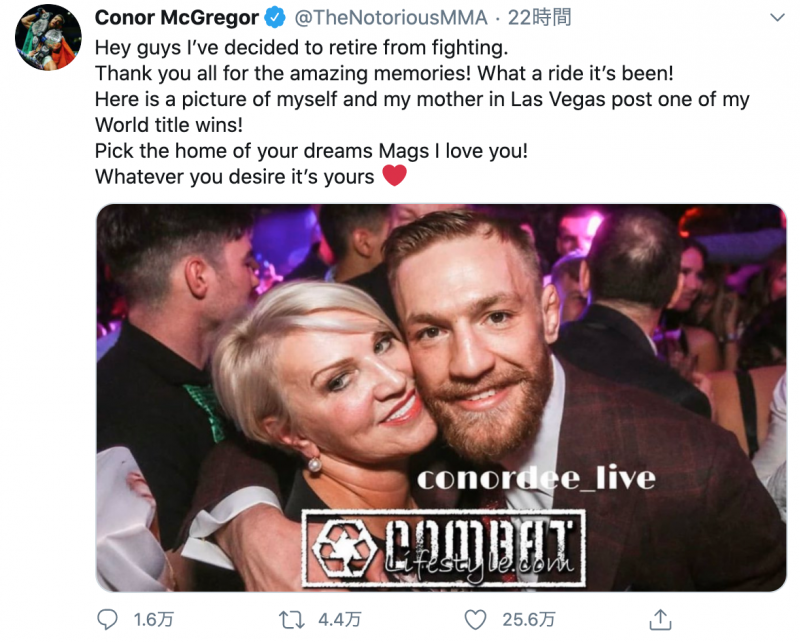
Task: Click the 25.6万 likes count
Action: [x=529, y=620]
